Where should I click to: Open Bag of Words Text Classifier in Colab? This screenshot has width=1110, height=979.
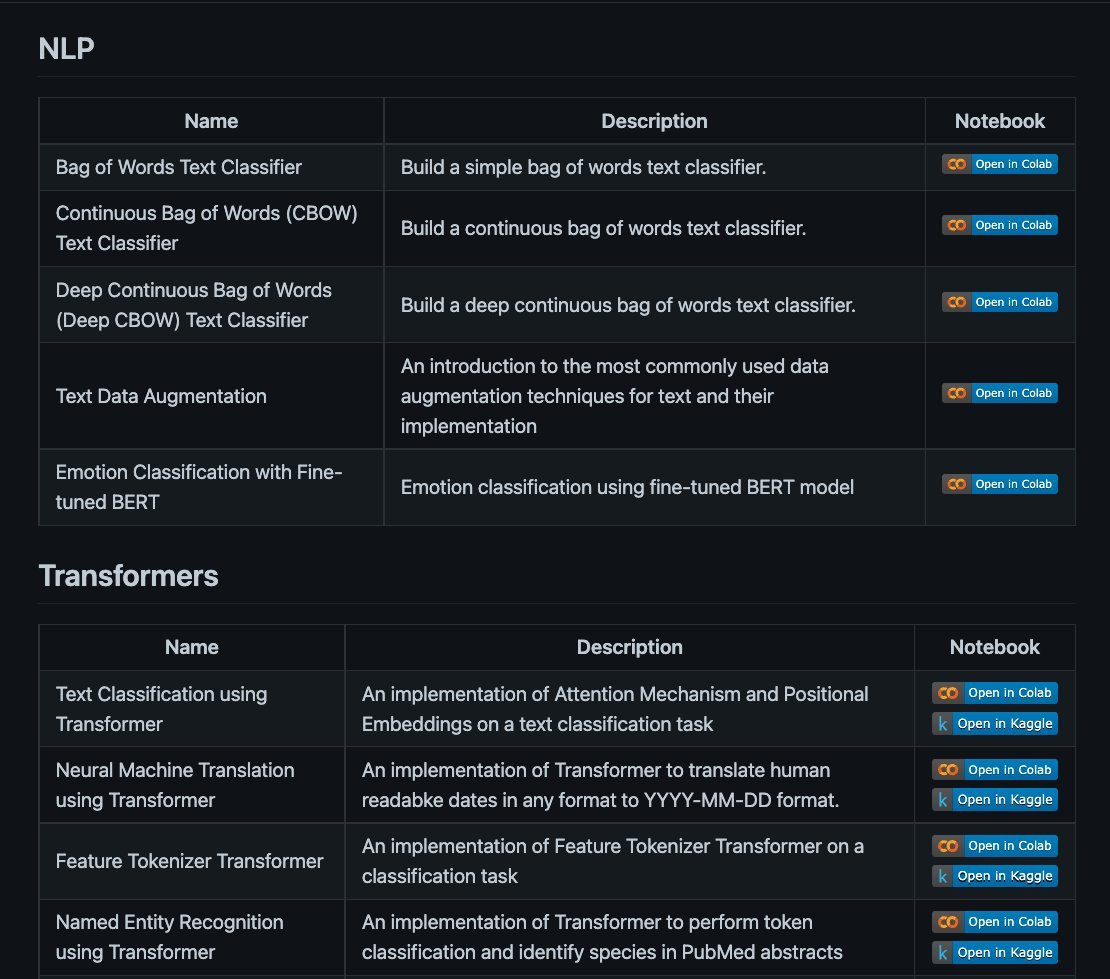(x=1000, y=164)
